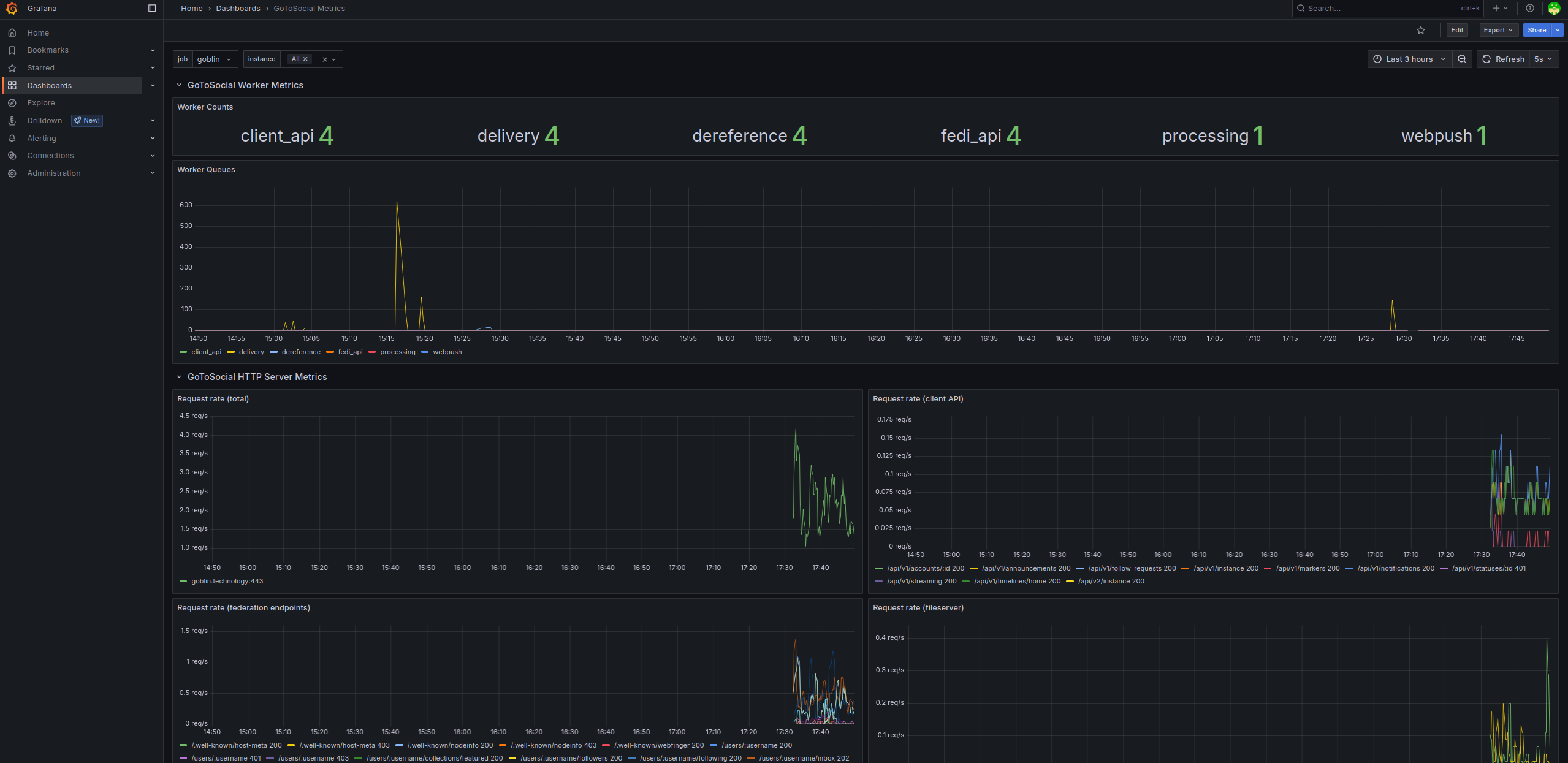
Task: Click the Share button
Action: [x=1536, y=31]
